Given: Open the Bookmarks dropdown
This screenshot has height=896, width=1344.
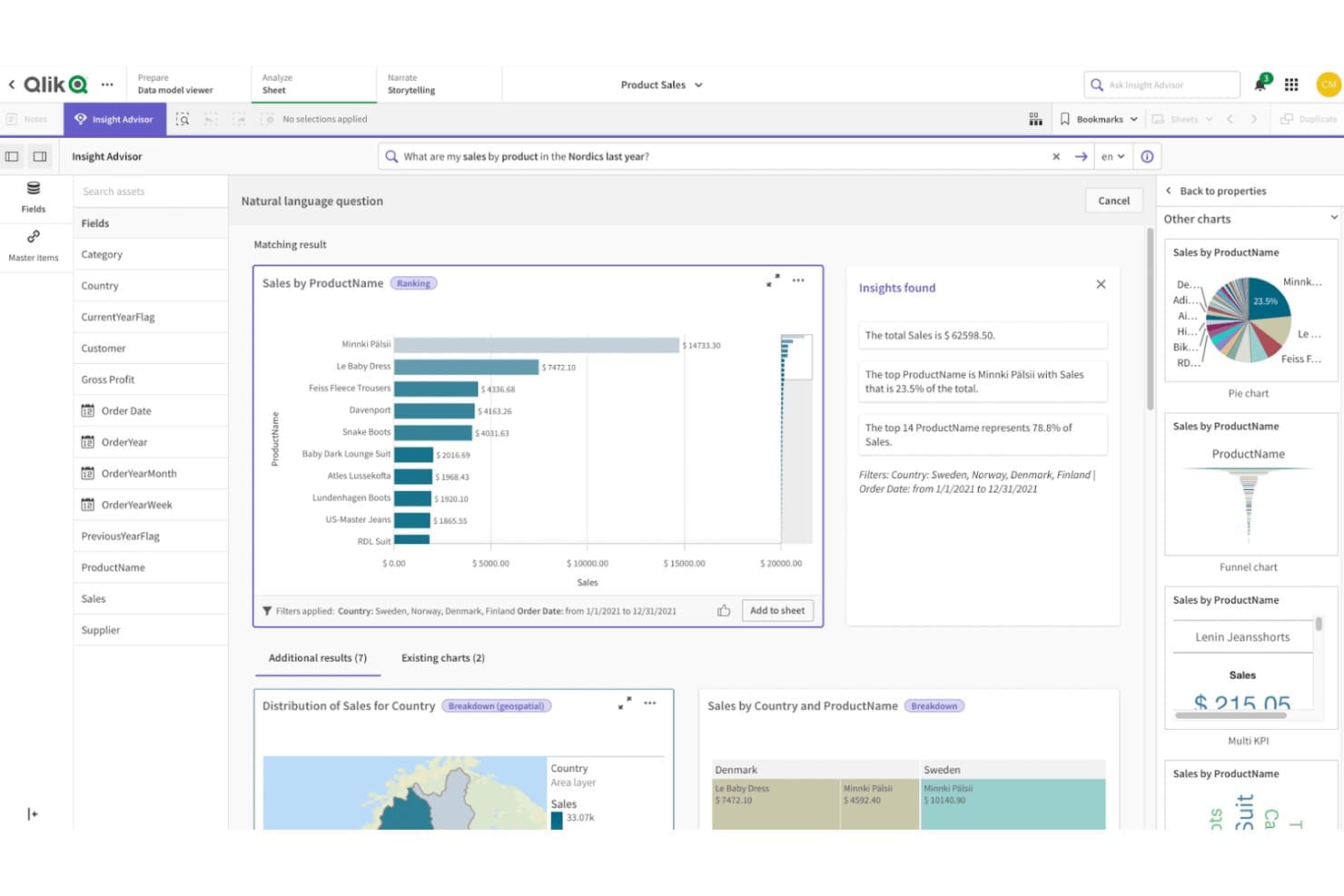Looking at the screenshot, I should (x=1099, y=119).
